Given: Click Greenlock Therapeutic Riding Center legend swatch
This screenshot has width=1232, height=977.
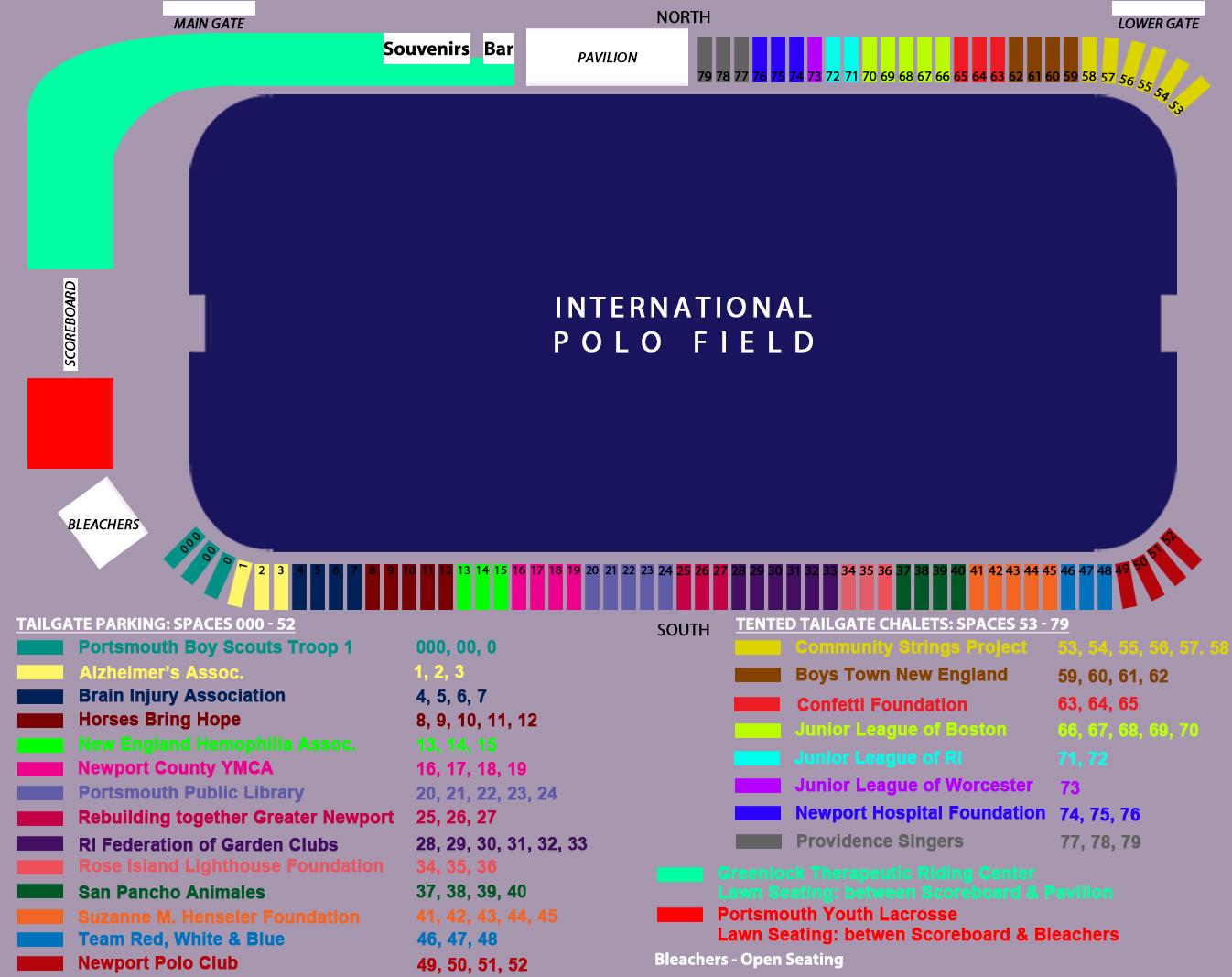Looking at the screenshot, I should pyautogui.click(x=680, y=874).
